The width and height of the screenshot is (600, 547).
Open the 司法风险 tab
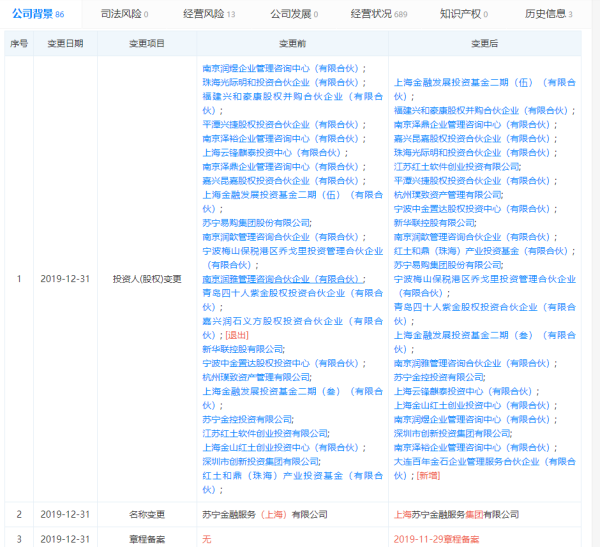click(x=124, y=14)
